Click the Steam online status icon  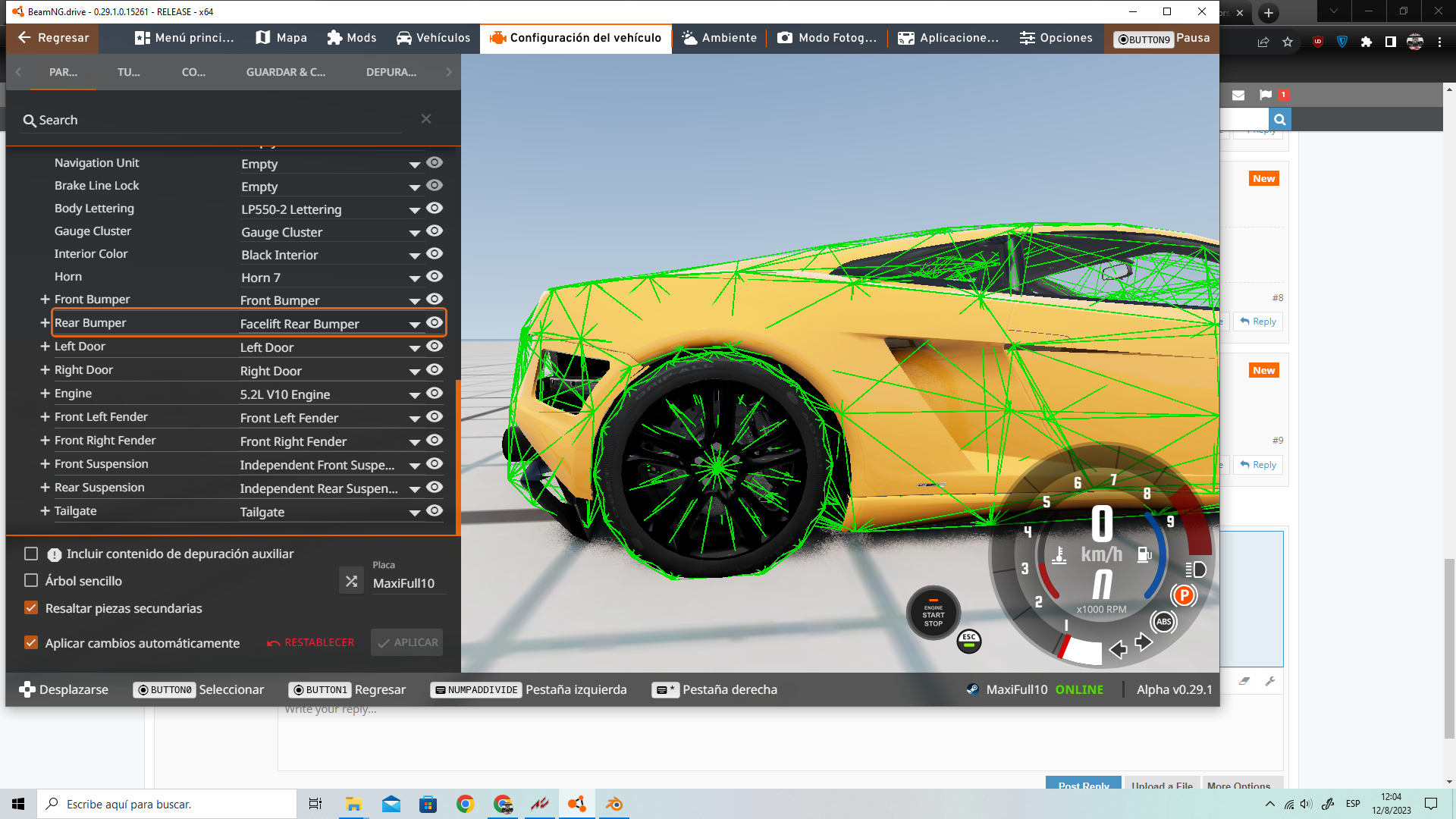pos(972,689)
